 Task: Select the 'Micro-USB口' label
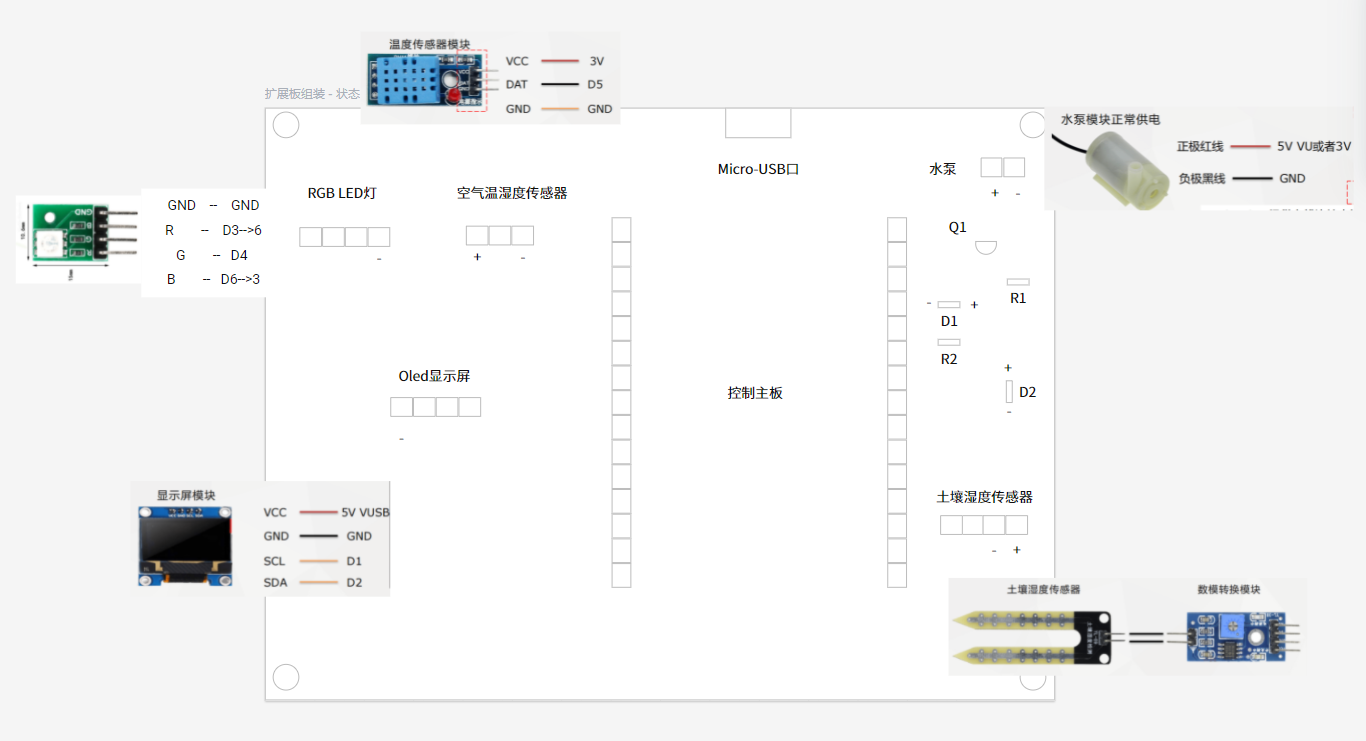(758, 169)
